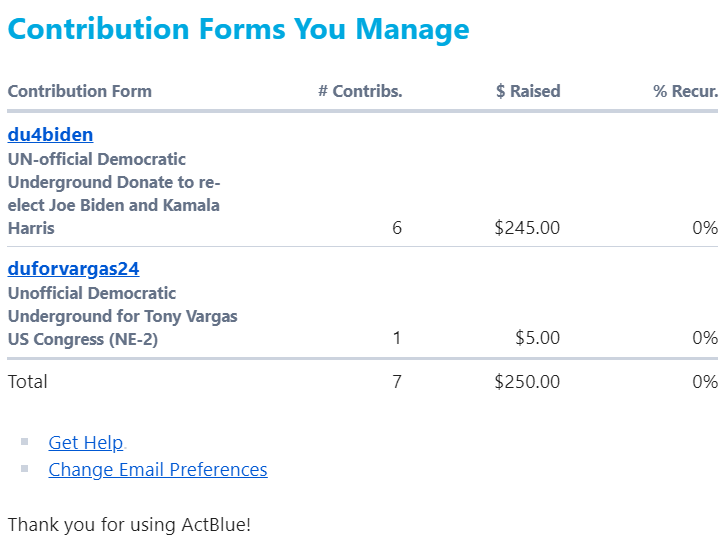Click the $245.00 raised amount
727x548 pixels.
527,228
